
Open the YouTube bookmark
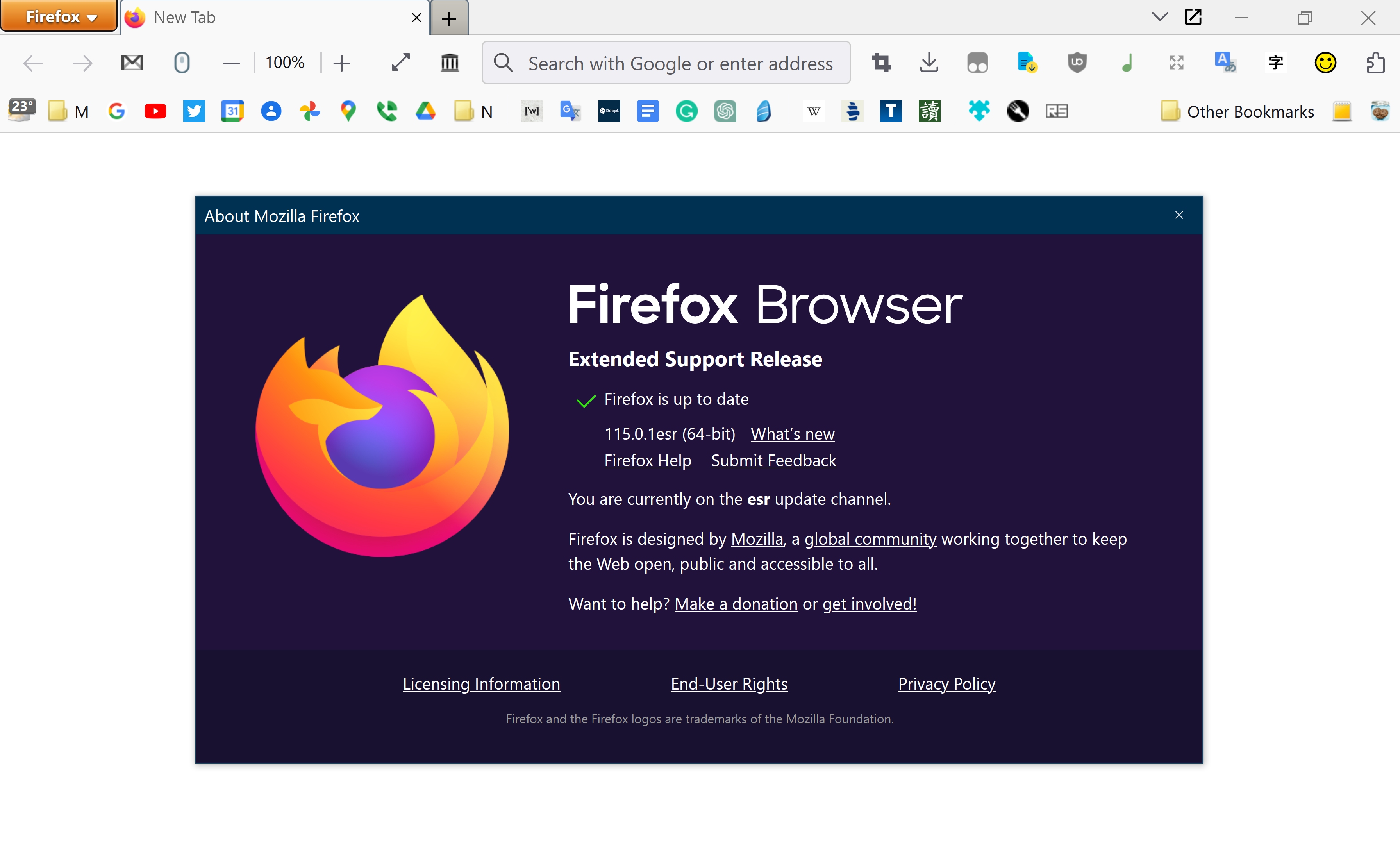(155, 111)
